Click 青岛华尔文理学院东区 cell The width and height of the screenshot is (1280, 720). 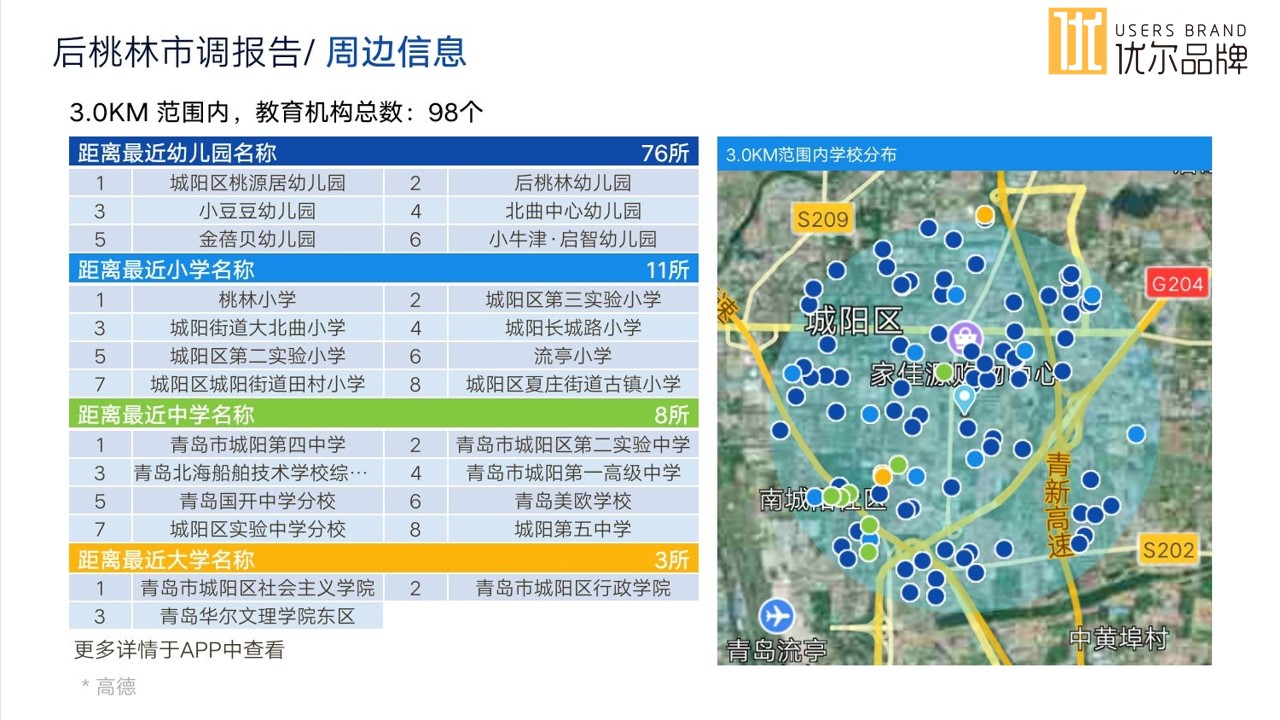click(x=258, y=616)
